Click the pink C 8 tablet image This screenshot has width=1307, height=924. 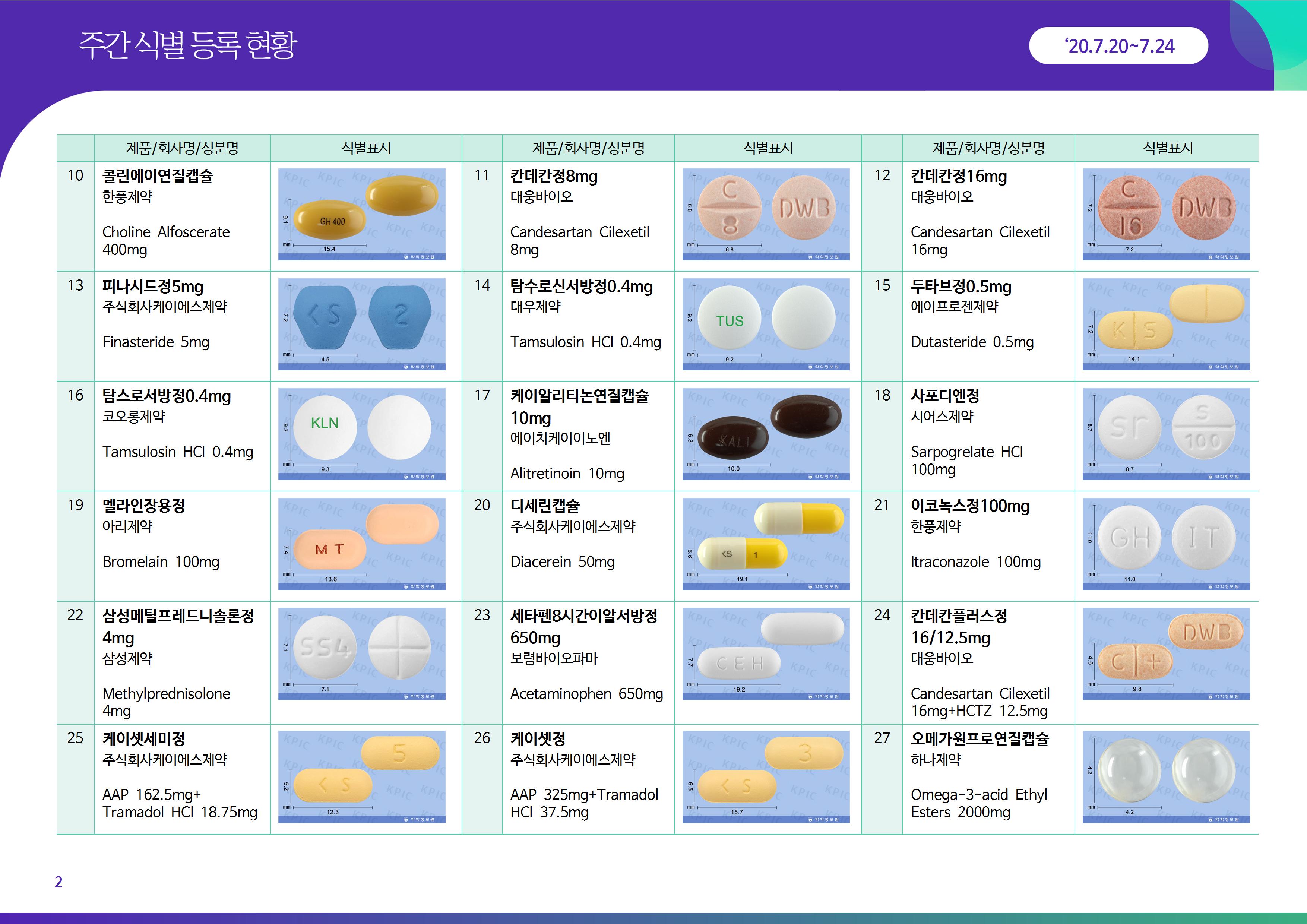click(766, 214)
